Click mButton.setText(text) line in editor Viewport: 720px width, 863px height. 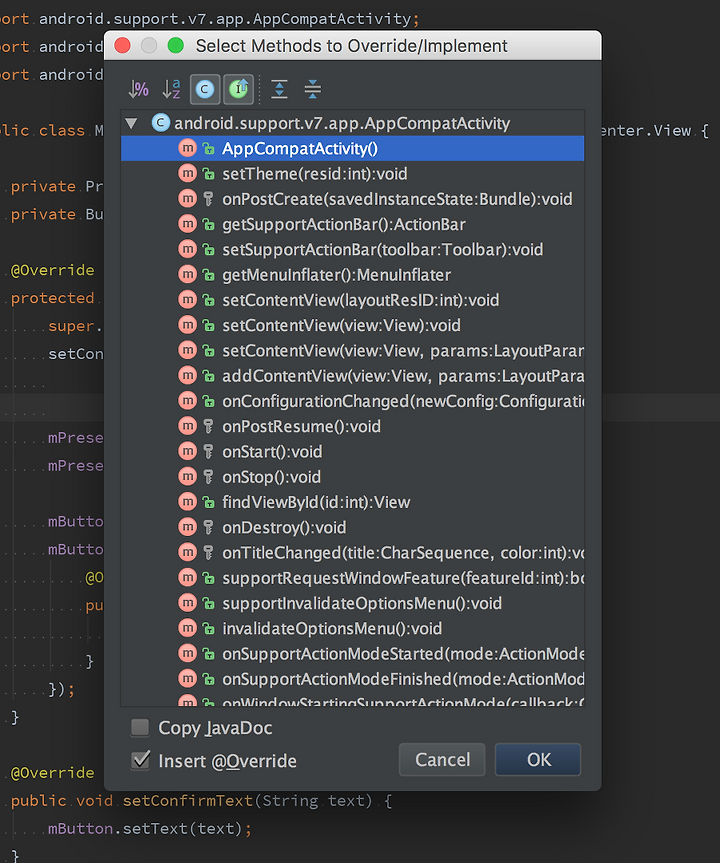click(x=149, y=828)
